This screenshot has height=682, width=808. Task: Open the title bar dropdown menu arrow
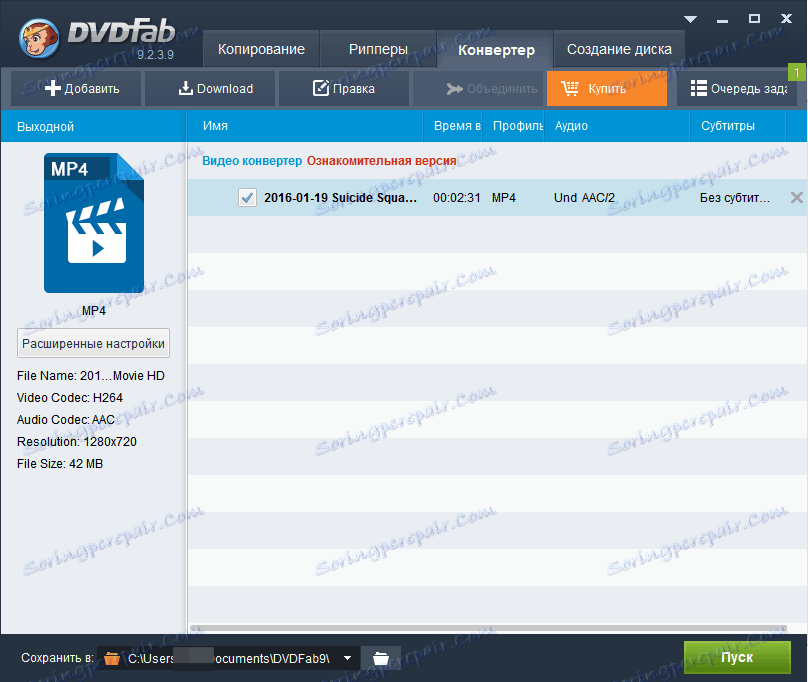click(690, 19)
